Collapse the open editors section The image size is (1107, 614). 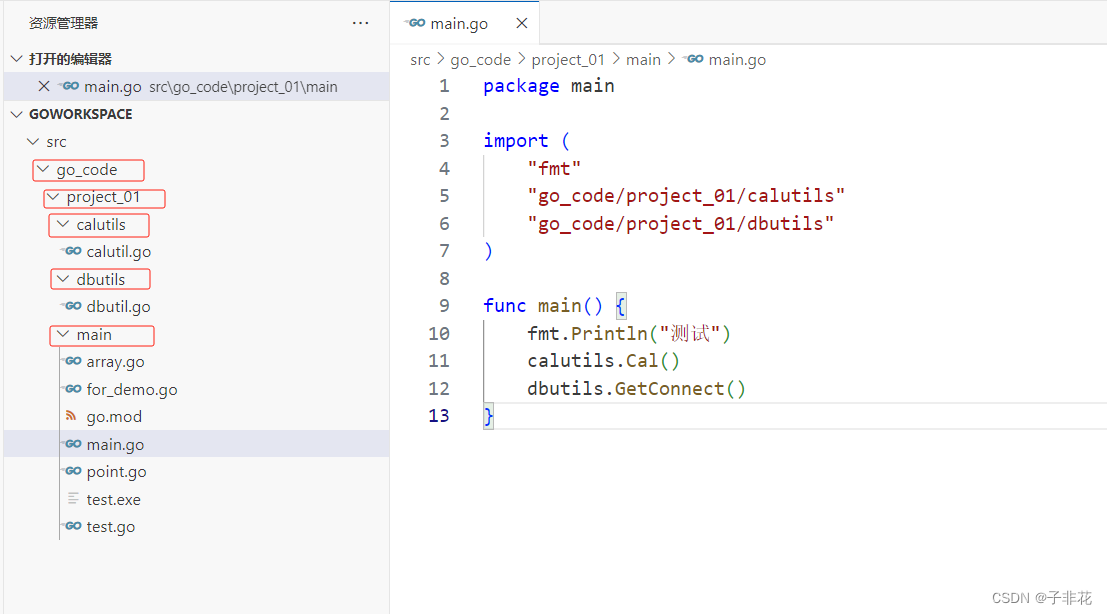tap(17, 59)
